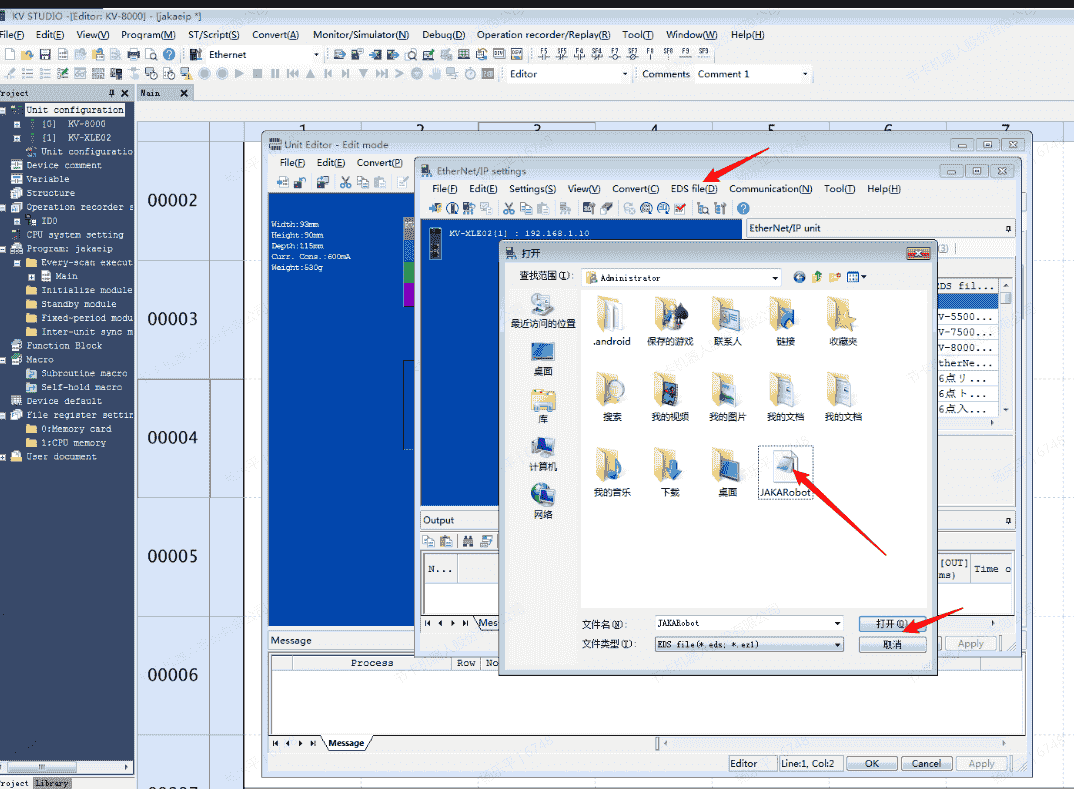The image size is (1074, 789).
Task: Click Help icon in EtherNet/IP settings toolbar
Action: tap(743, 208)
